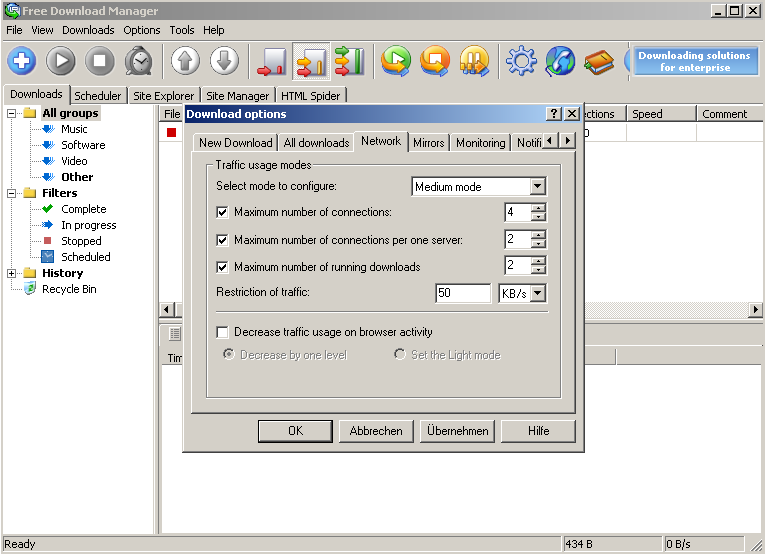Click the globe with phone dial-up icon
This screenshot has width=765, height=554.
point(560,61)
